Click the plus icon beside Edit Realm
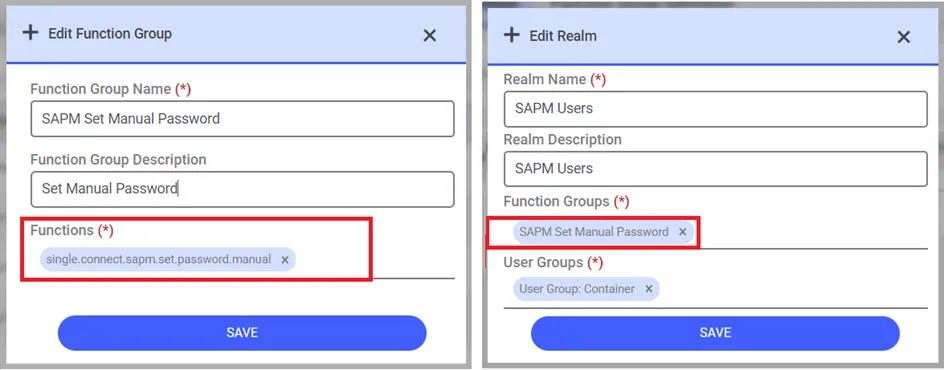Viewport: 944px width, 370px height. point(511,35)
